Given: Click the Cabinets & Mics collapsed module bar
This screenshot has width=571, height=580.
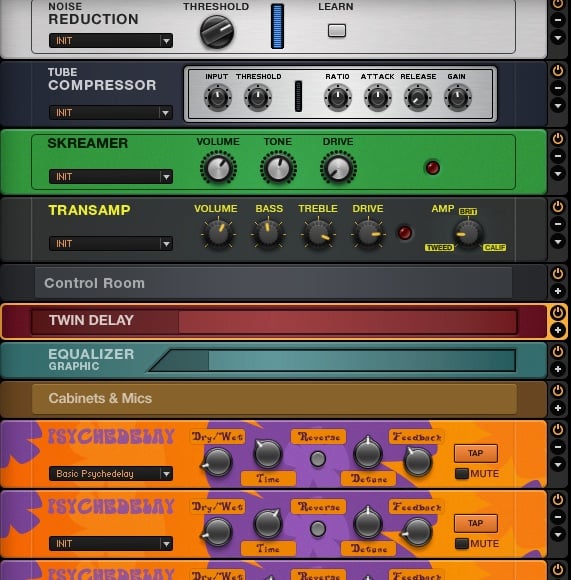Looking at the screenshot, I should [274, 398].
